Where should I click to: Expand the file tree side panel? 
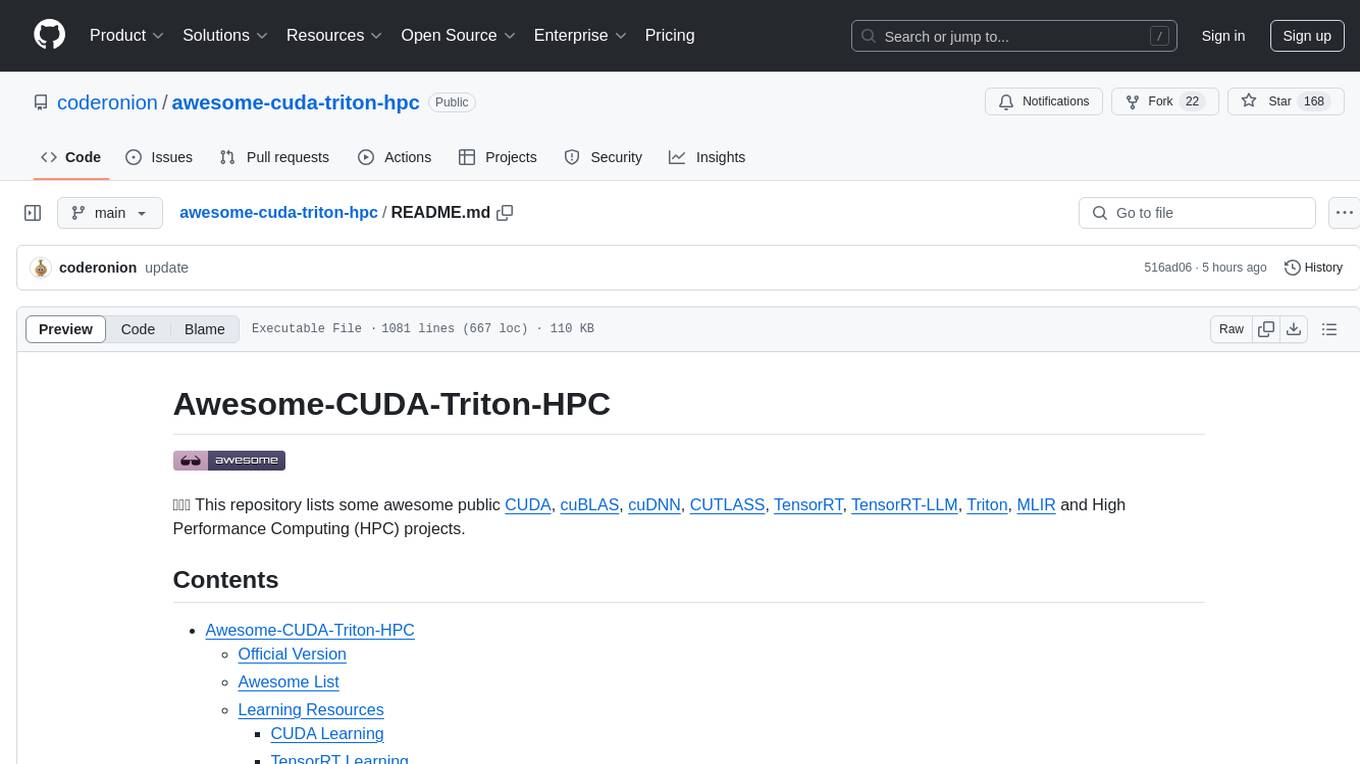click(x=33, y=213)
